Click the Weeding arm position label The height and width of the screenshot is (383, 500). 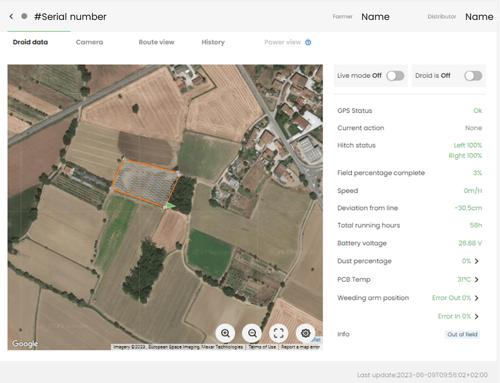pyautogui.click(x=373, y=298)
